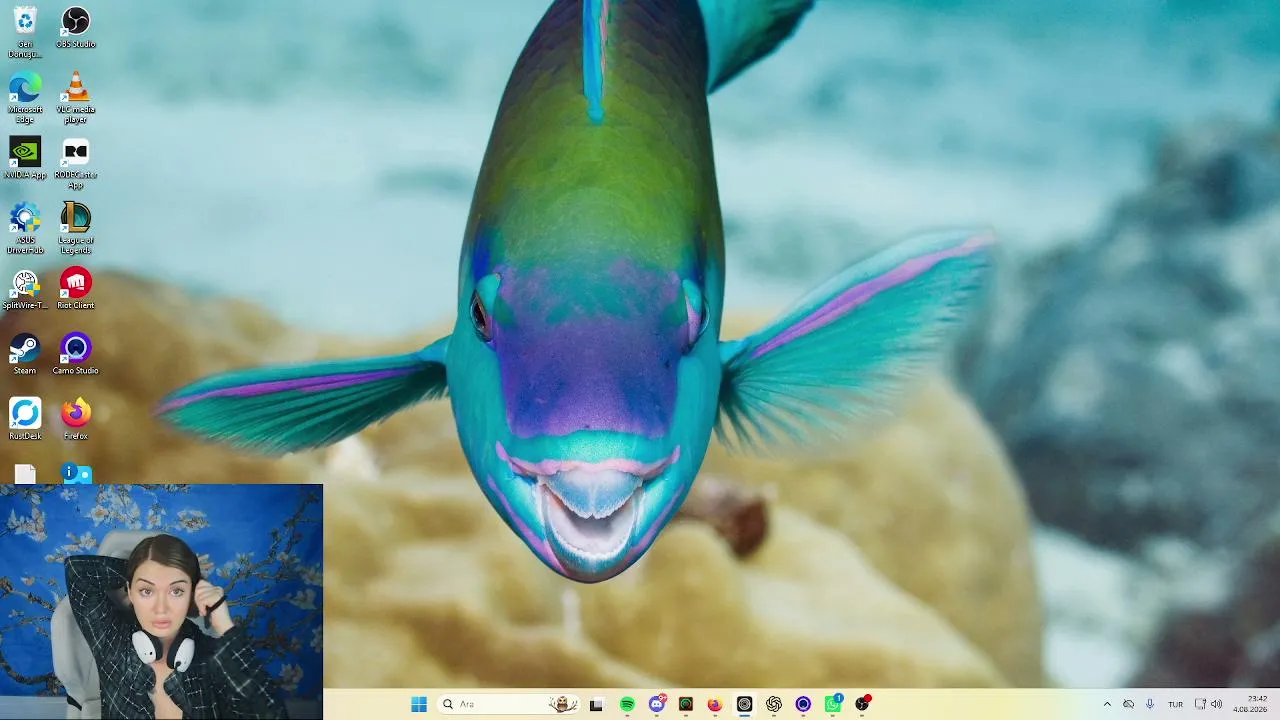
Task: Select the ASUS DriverHub desktop icon
Action: tap(25, 228)
